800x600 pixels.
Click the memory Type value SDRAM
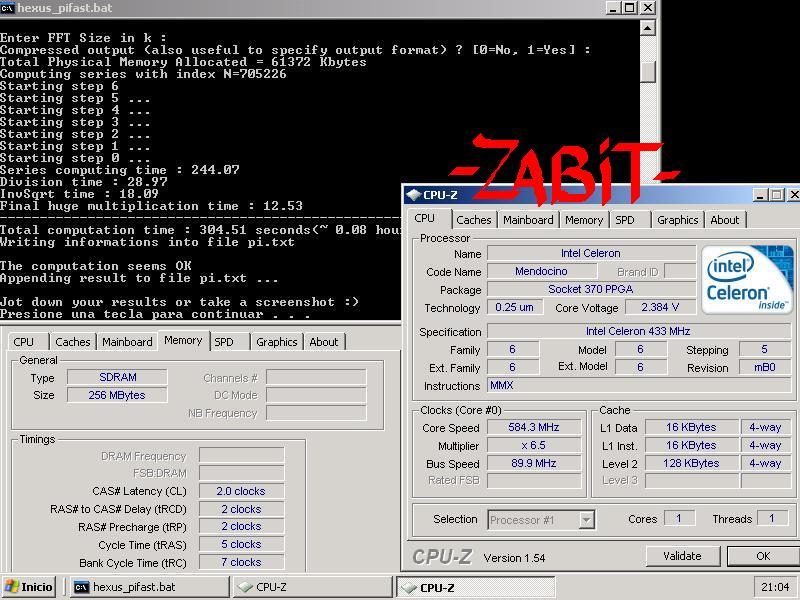[117, 377]
